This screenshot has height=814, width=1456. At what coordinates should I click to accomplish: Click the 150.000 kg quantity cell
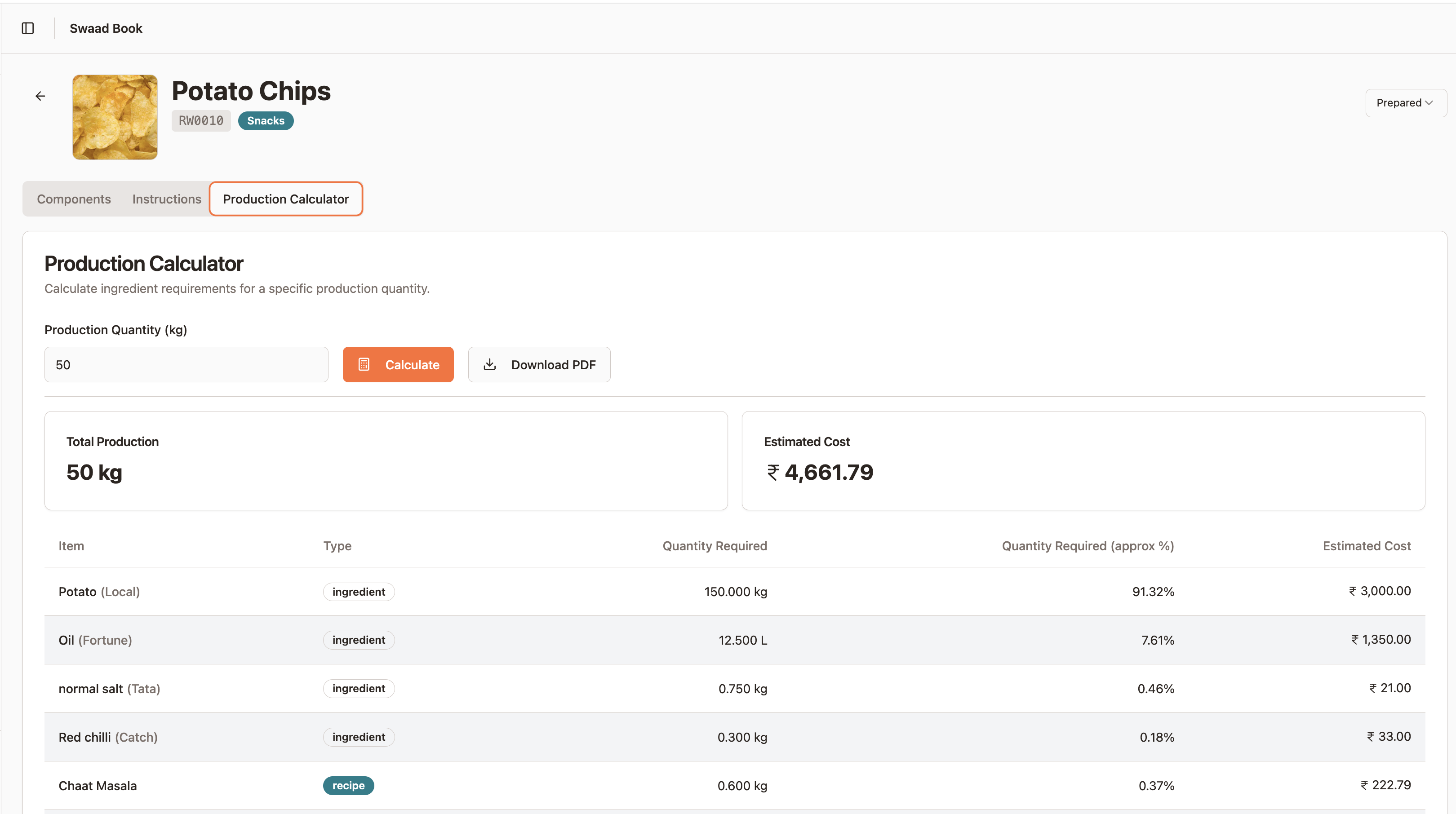click(735, 592)
